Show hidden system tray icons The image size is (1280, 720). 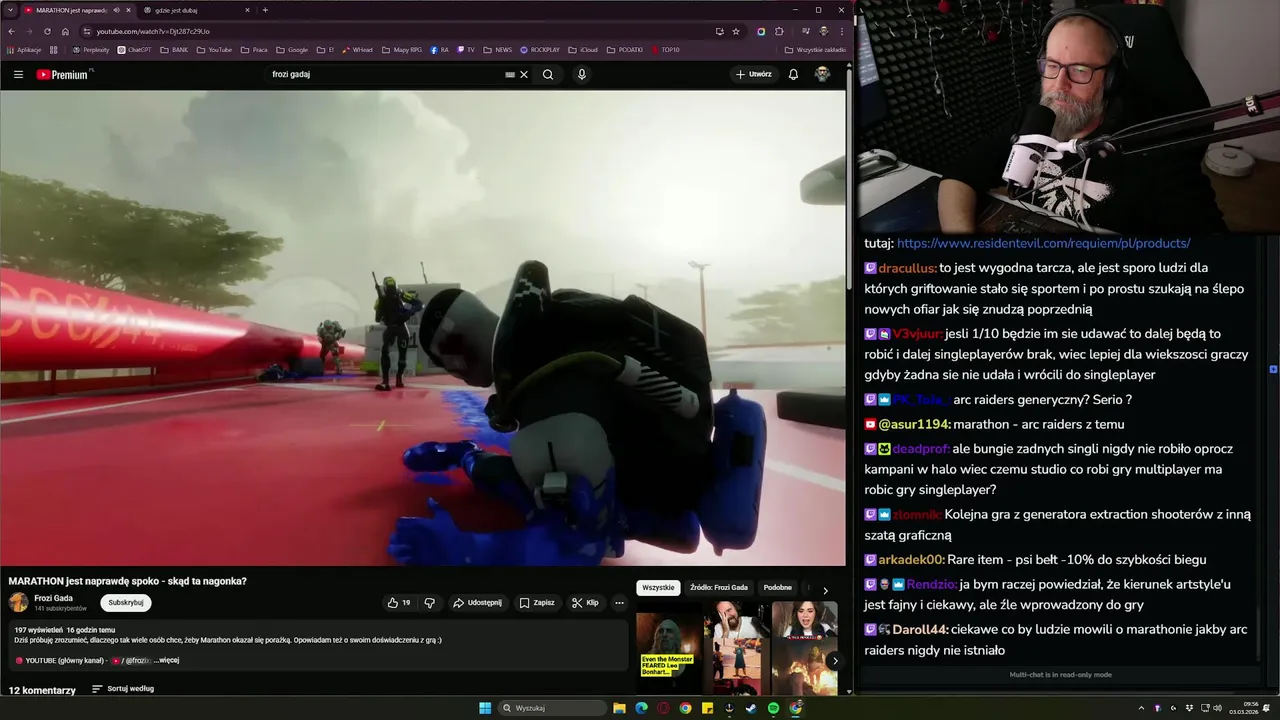(x=1141, y=708)
